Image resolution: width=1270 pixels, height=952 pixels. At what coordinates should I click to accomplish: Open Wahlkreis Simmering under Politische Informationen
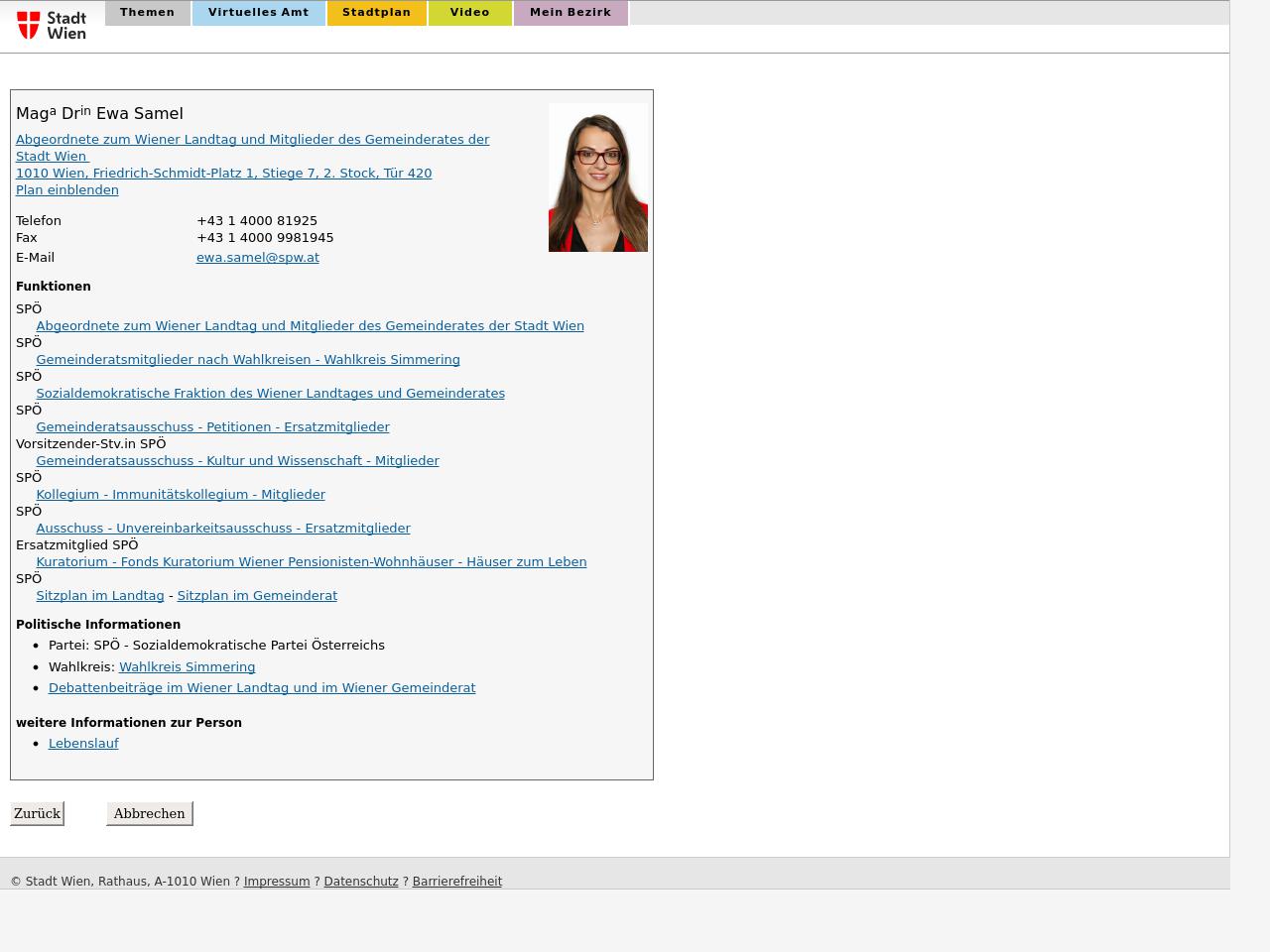coord(188,666)
